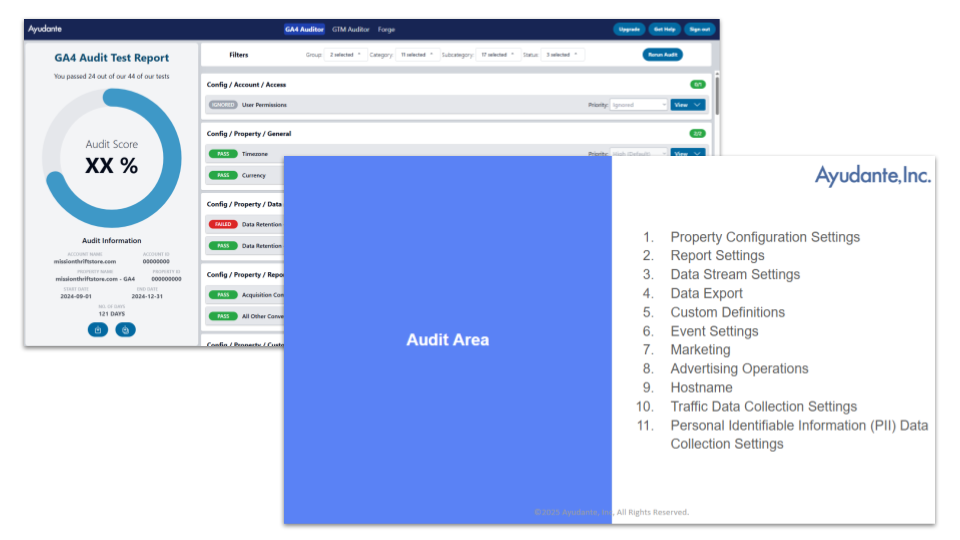Click the PASS badge beside Currency
This screenshot has width=960, height=540.
click(x=223, y=175)
